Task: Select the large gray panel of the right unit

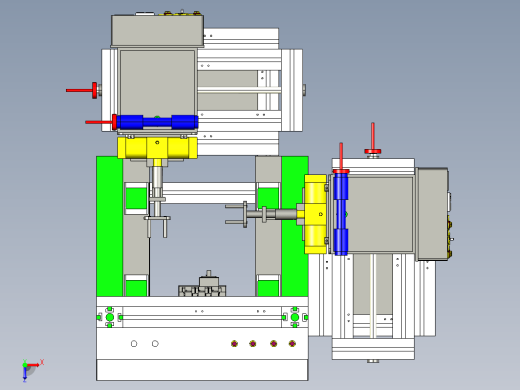Action: pyautogui.click(x=380, y=214)
